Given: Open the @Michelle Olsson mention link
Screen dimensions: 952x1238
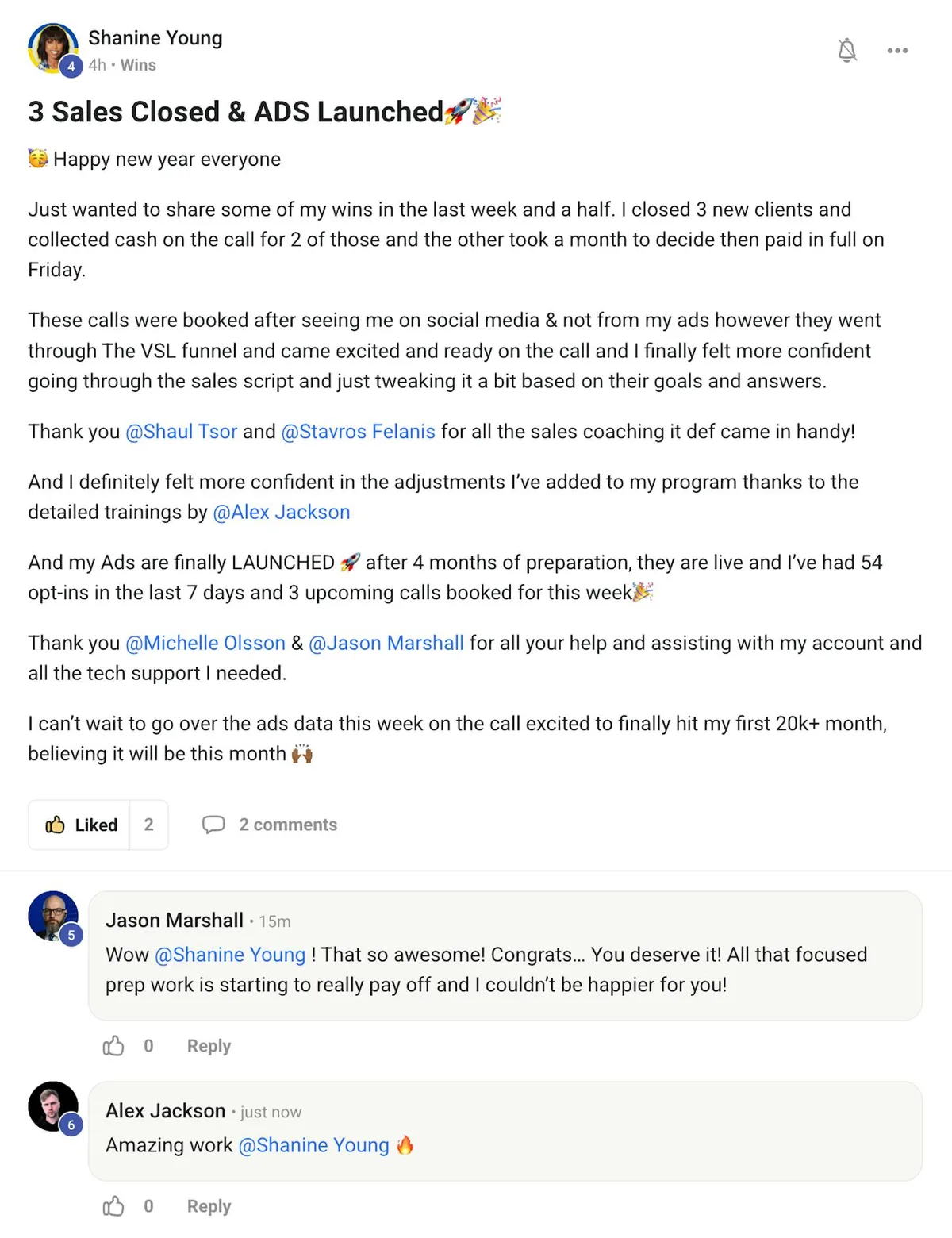Looking at the screenshot, I should [x=205, y=643].
